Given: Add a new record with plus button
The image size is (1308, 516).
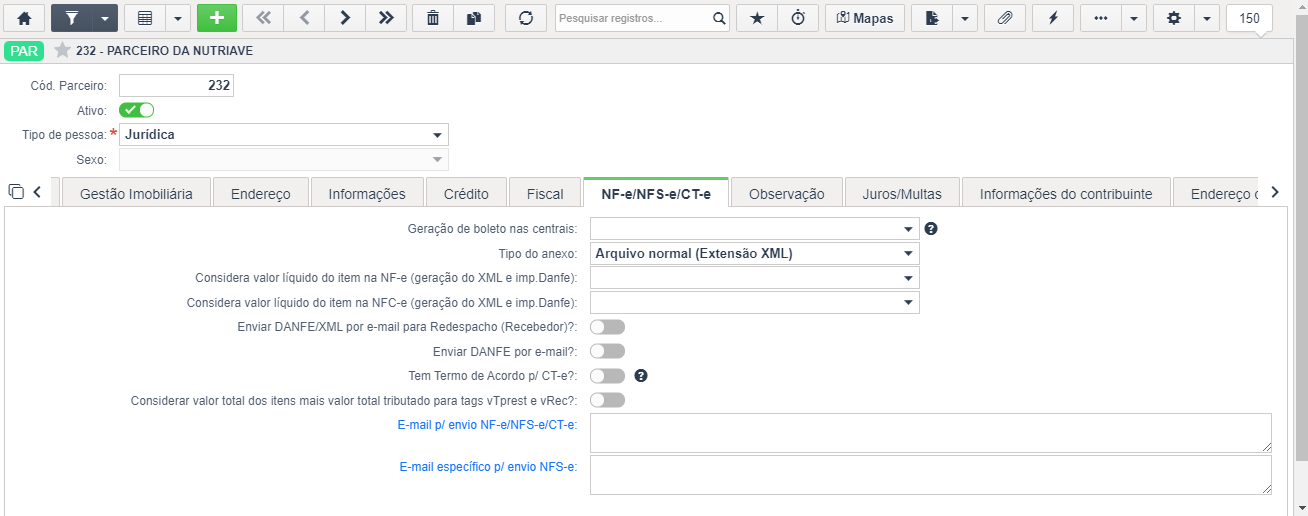Looking at the screenshot, I should pos(217,18).
